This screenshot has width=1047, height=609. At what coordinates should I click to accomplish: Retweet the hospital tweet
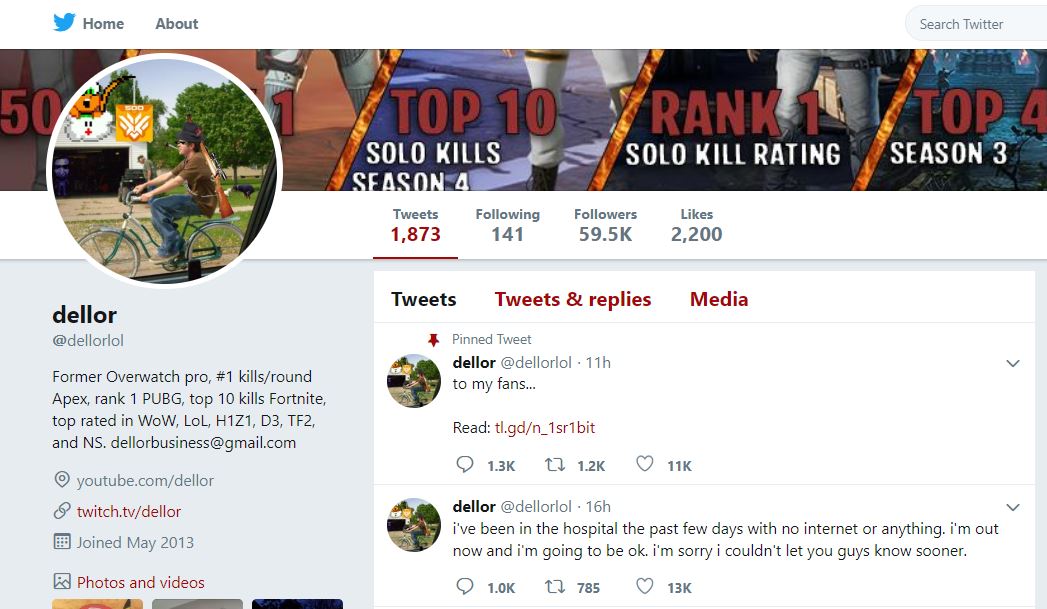[x=554, y=587]
